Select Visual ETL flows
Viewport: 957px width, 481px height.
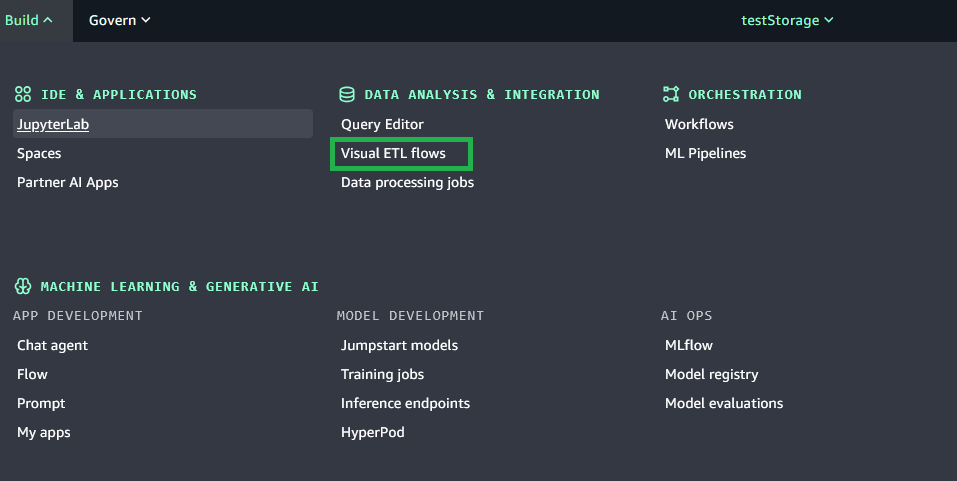(393, 153)
